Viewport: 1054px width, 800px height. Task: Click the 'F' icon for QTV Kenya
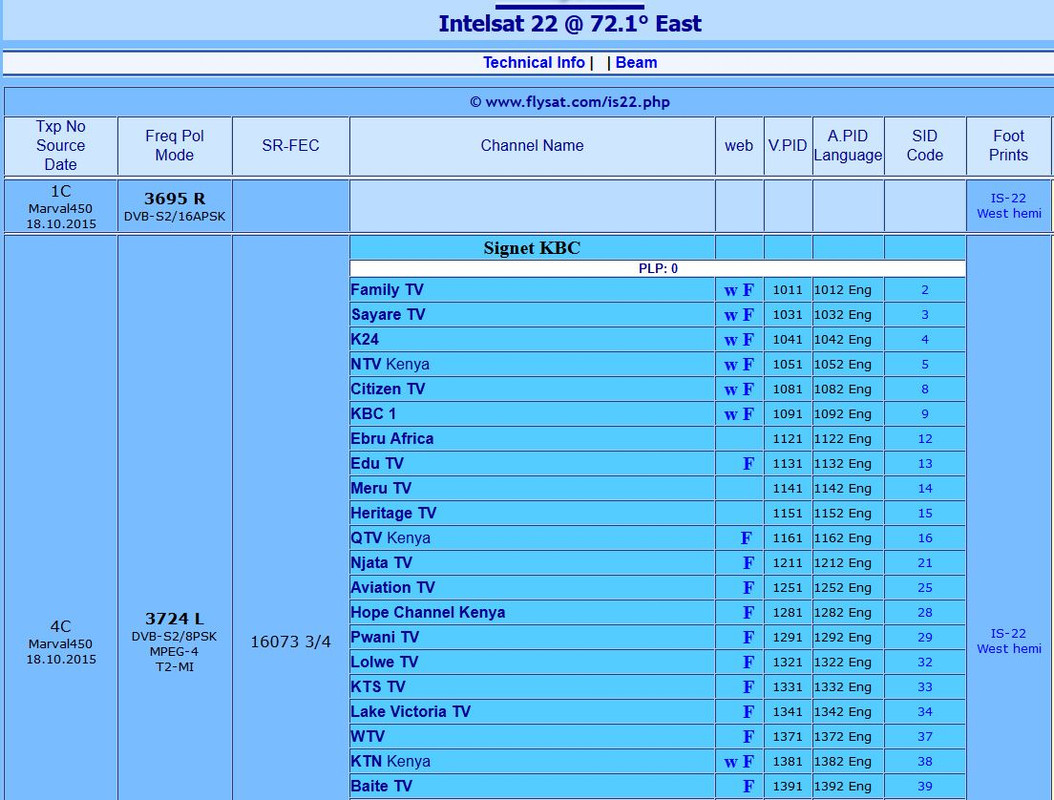tap(746, 539)
